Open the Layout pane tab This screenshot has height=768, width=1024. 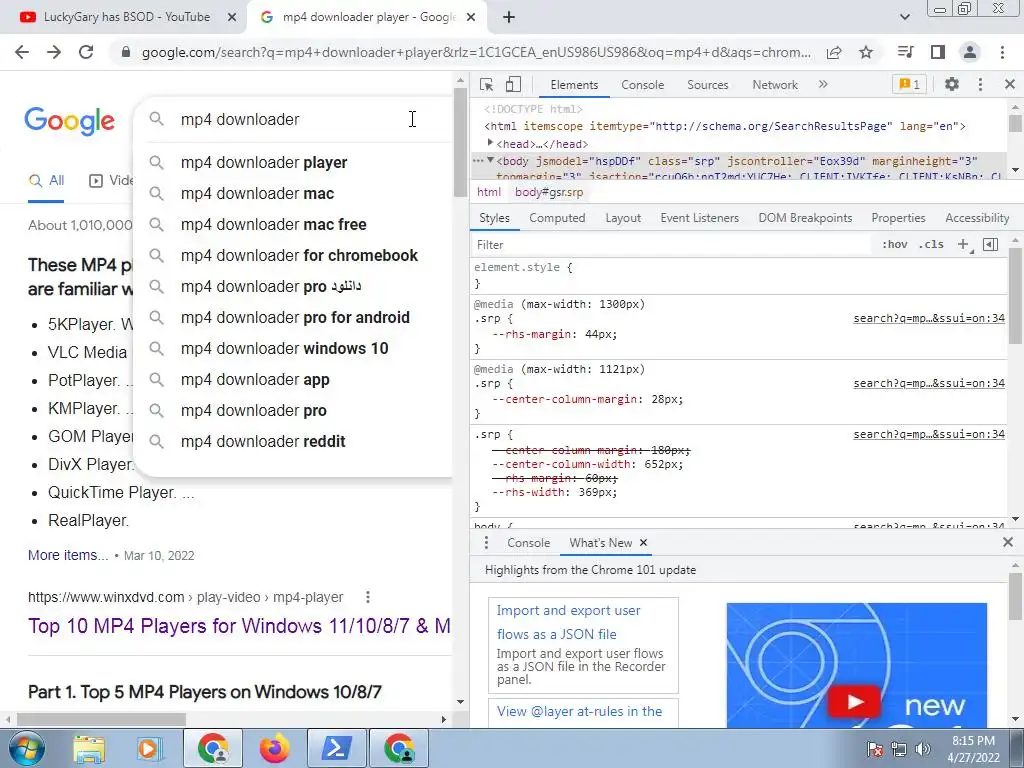[x=623, y=218]
